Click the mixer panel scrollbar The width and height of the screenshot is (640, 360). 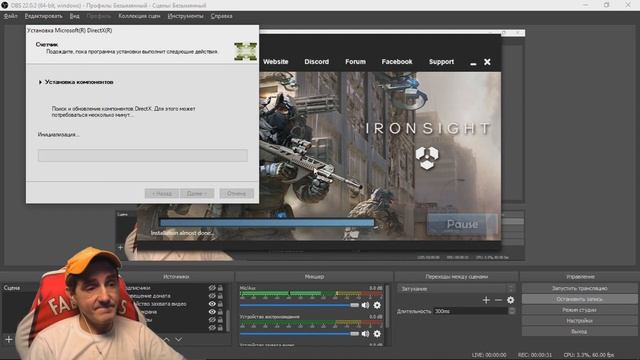(x=387, y=306)
